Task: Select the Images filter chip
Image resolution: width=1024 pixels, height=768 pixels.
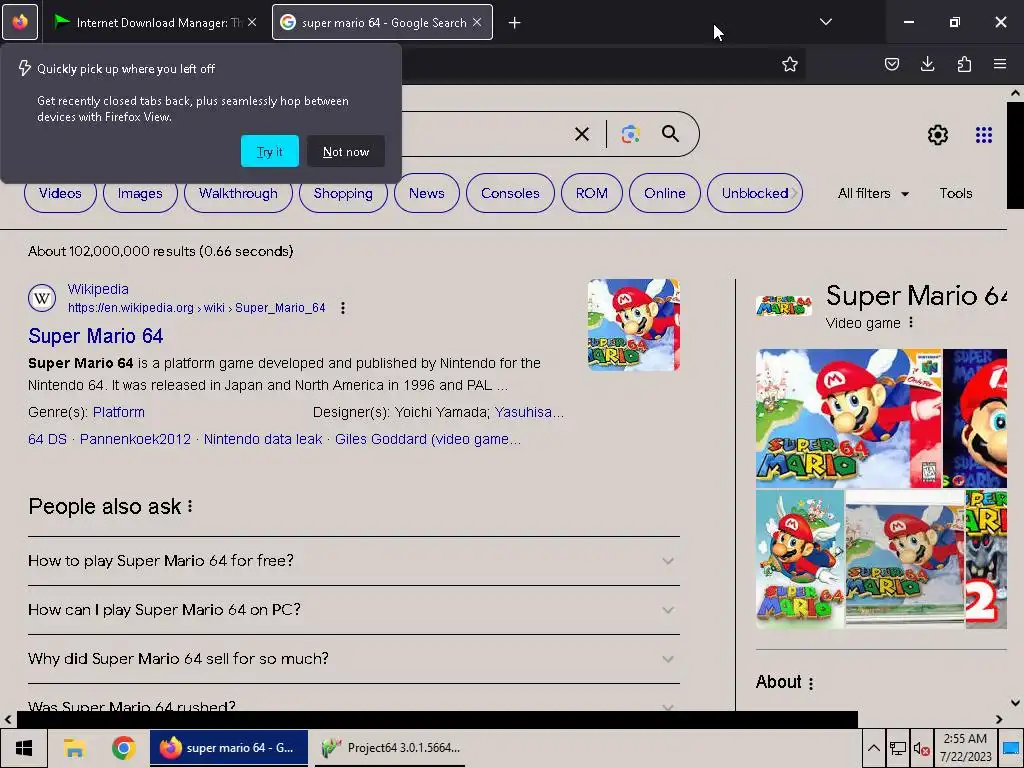Action: pos(140,193)
